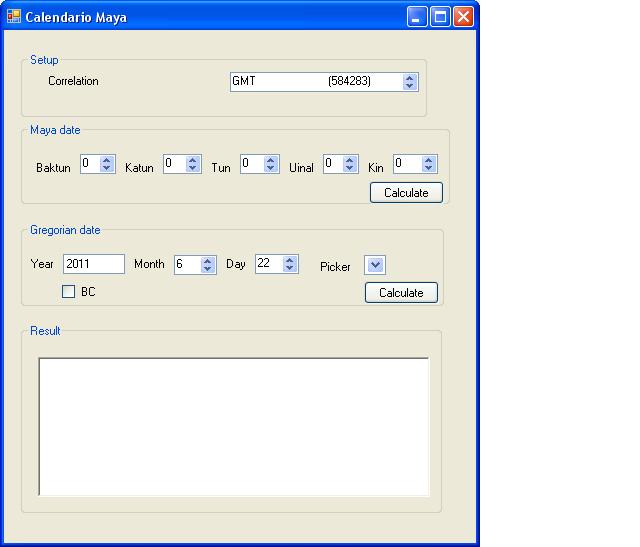Decrease the Month value with down arrow
Screen dimensions: 640x547
208,269
